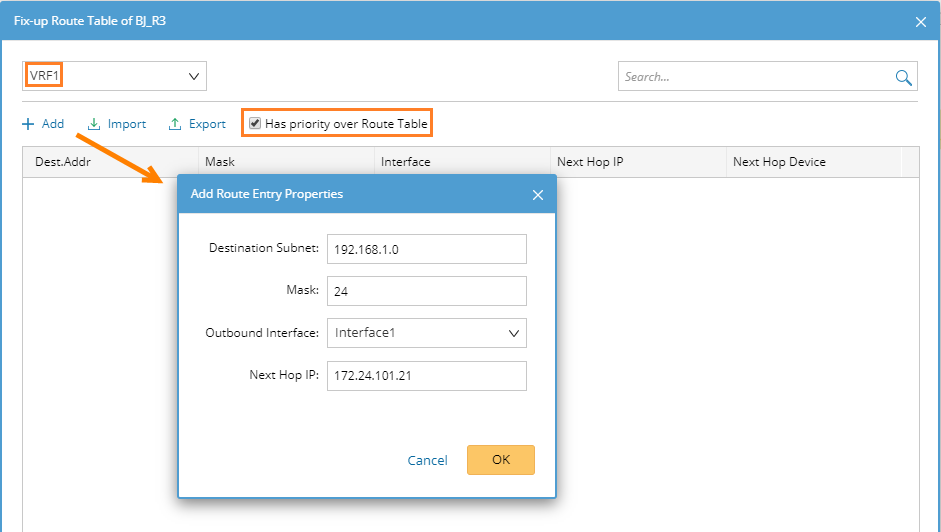Close the Fix-up Route Table window
941x532 pixels.
click(921, 21)
